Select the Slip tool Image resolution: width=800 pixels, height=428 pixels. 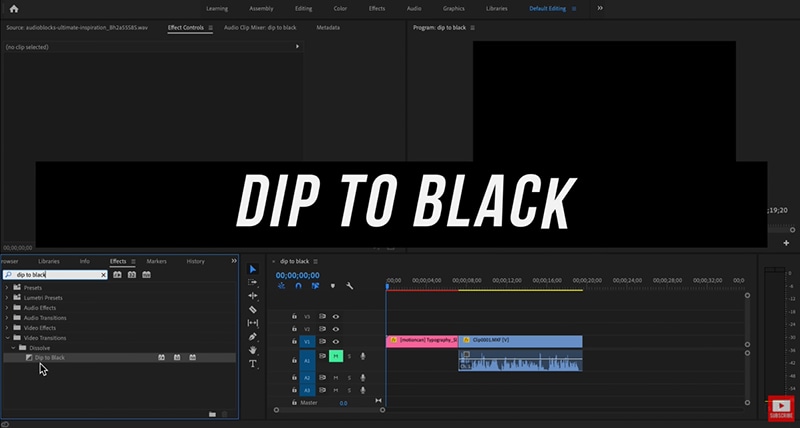(x=253, y=323)
